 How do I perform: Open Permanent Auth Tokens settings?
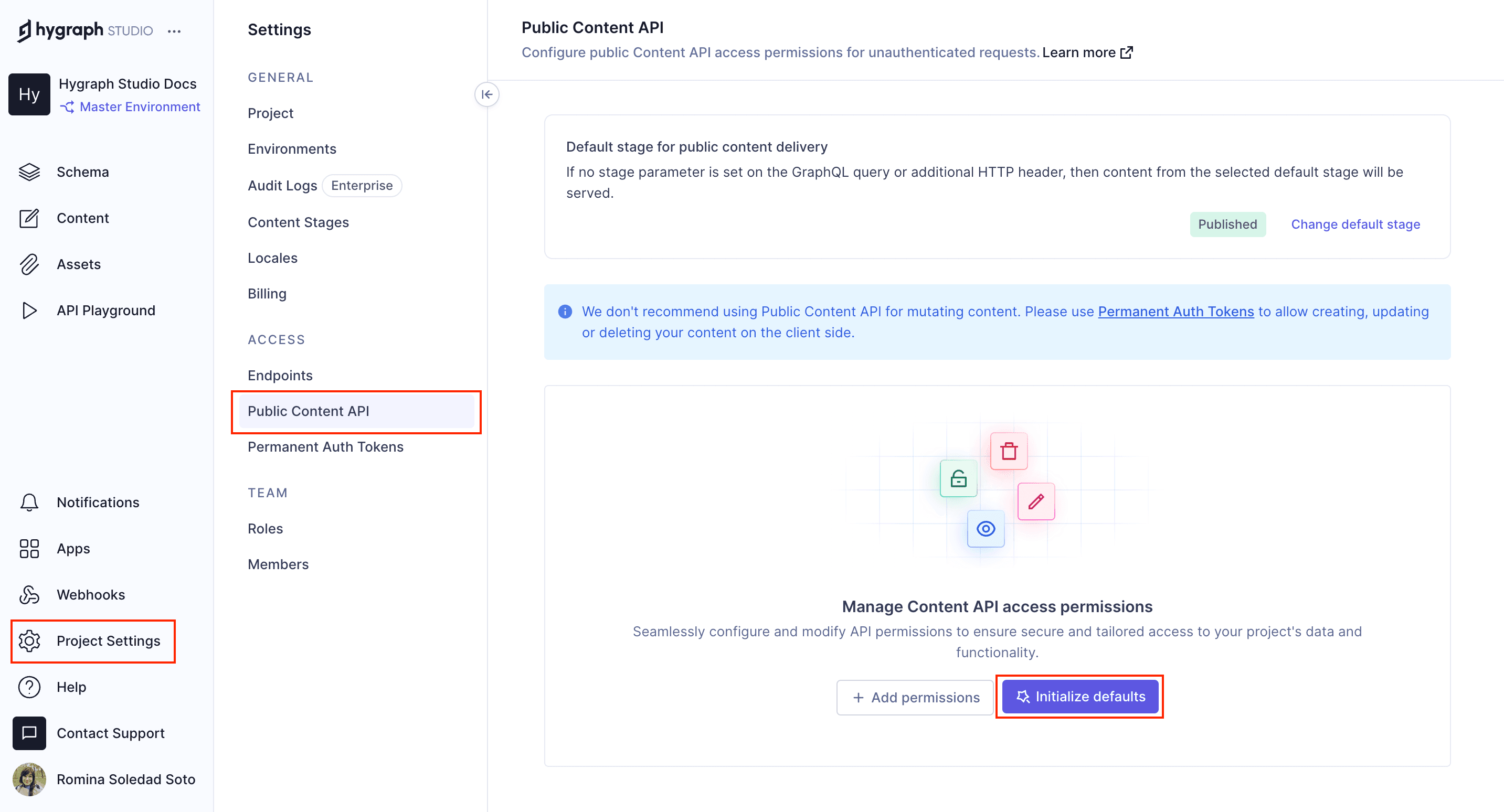tap(325, 446)
